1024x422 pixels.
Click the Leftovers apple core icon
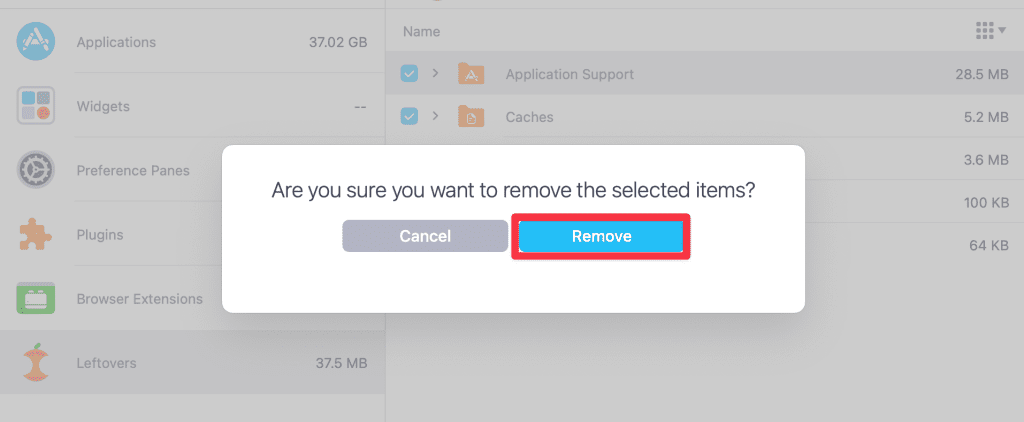pos(36,363)
